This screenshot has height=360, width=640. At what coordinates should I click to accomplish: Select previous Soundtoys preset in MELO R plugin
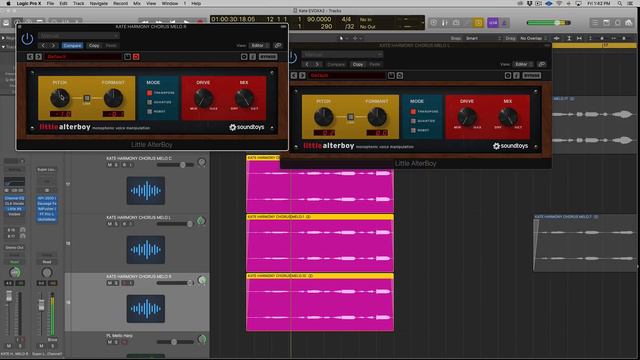coord(30,57)
